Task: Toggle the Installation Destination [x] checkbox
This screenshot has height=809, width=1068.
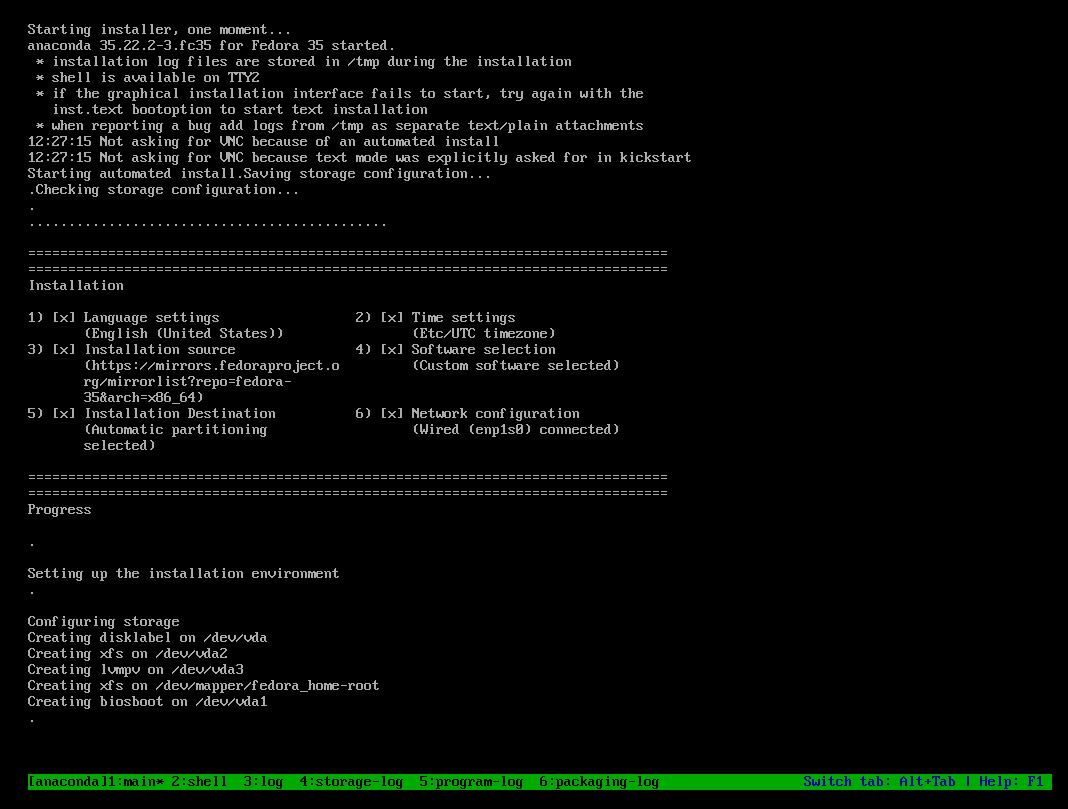Action: [64, 413]
